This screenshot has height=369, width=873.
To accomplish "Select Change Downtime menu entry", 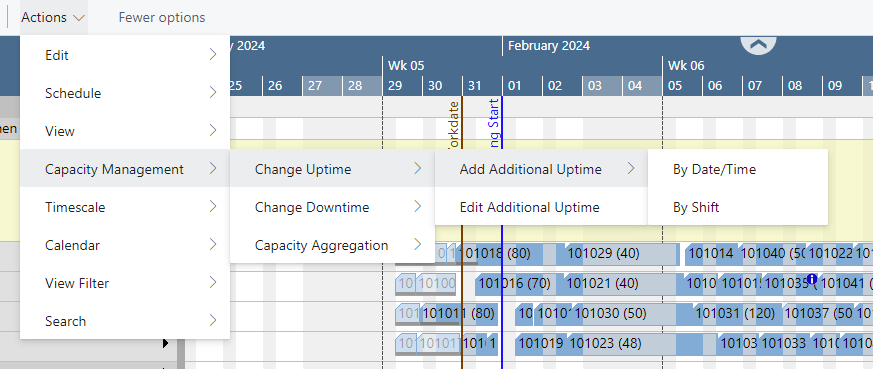I will (332, 207).
